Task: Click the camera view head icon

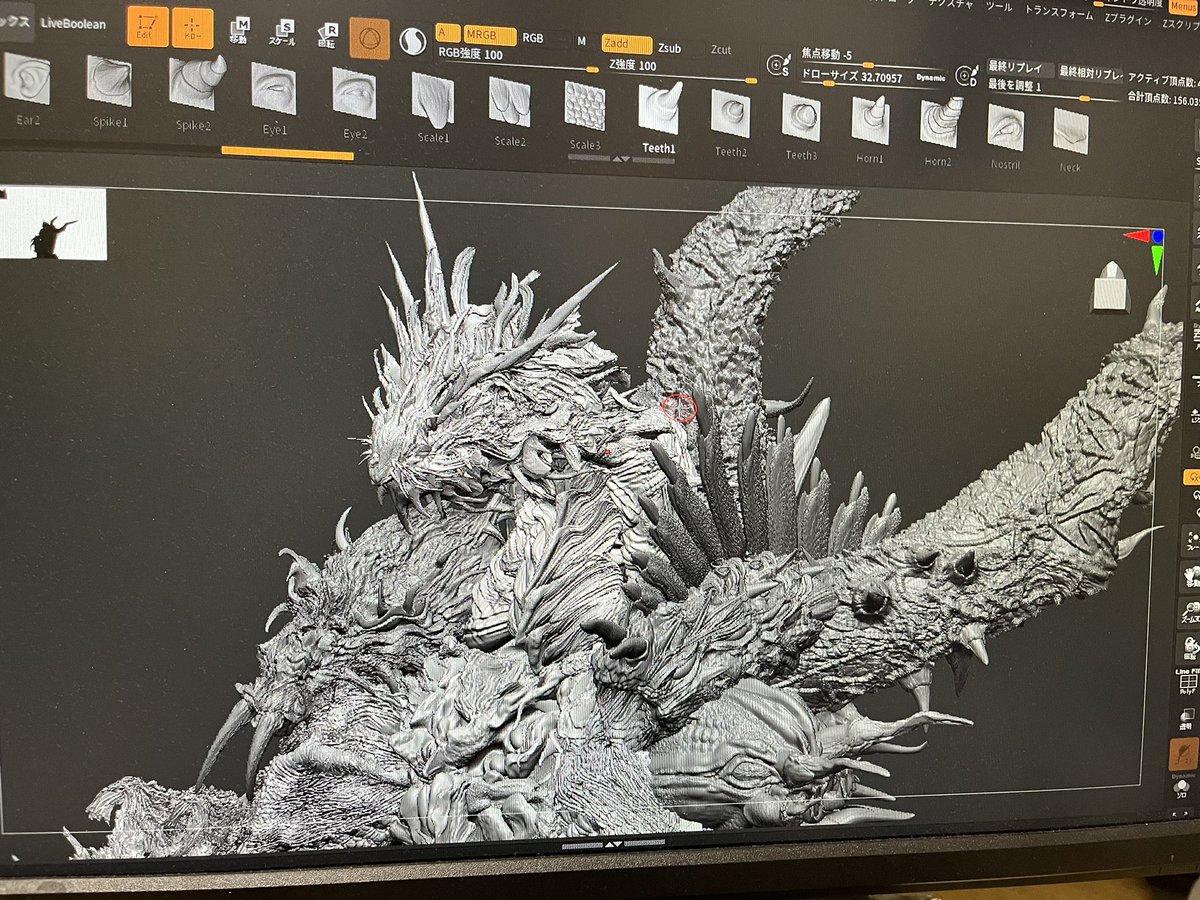Action: tap(1111, 287)
